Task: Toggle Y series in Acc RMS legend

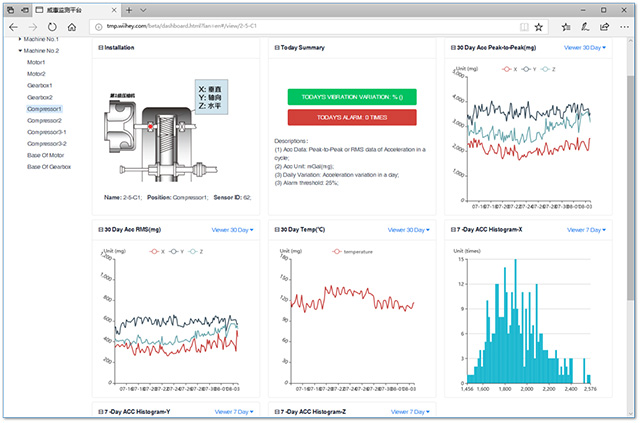Action: (x=176, y=252)
